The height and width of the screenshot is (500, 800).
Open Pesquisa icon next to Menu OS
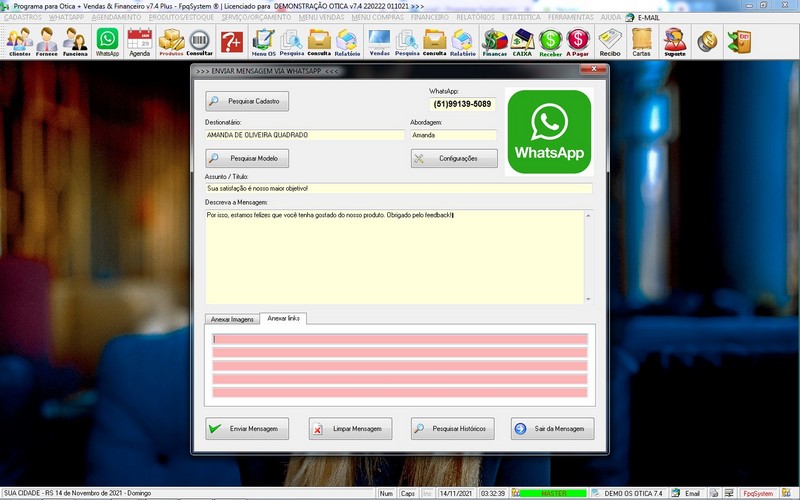tap(291, 42)
